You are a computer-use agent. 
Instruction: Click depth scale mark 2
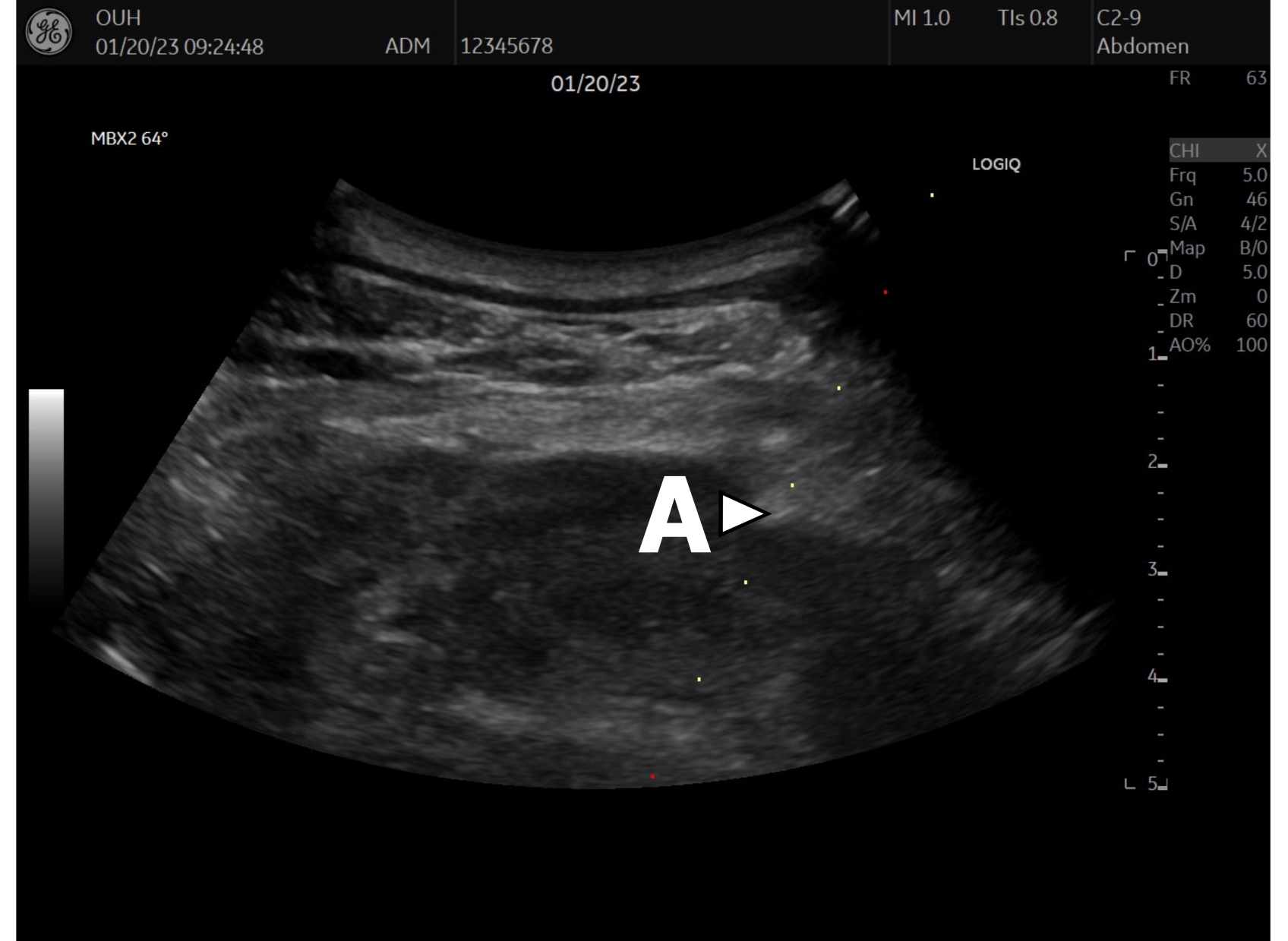tap(1152, 462)
